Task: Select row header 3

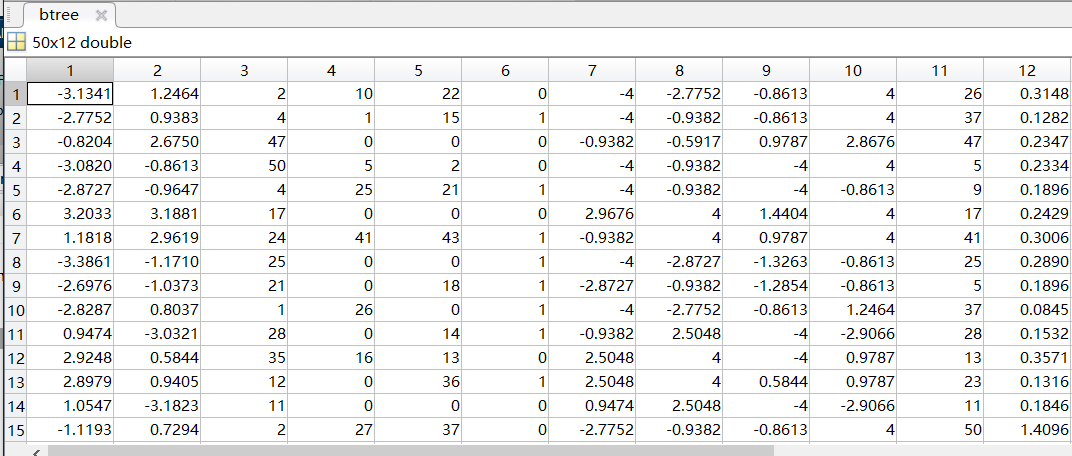Action: [x=16, y=142]
